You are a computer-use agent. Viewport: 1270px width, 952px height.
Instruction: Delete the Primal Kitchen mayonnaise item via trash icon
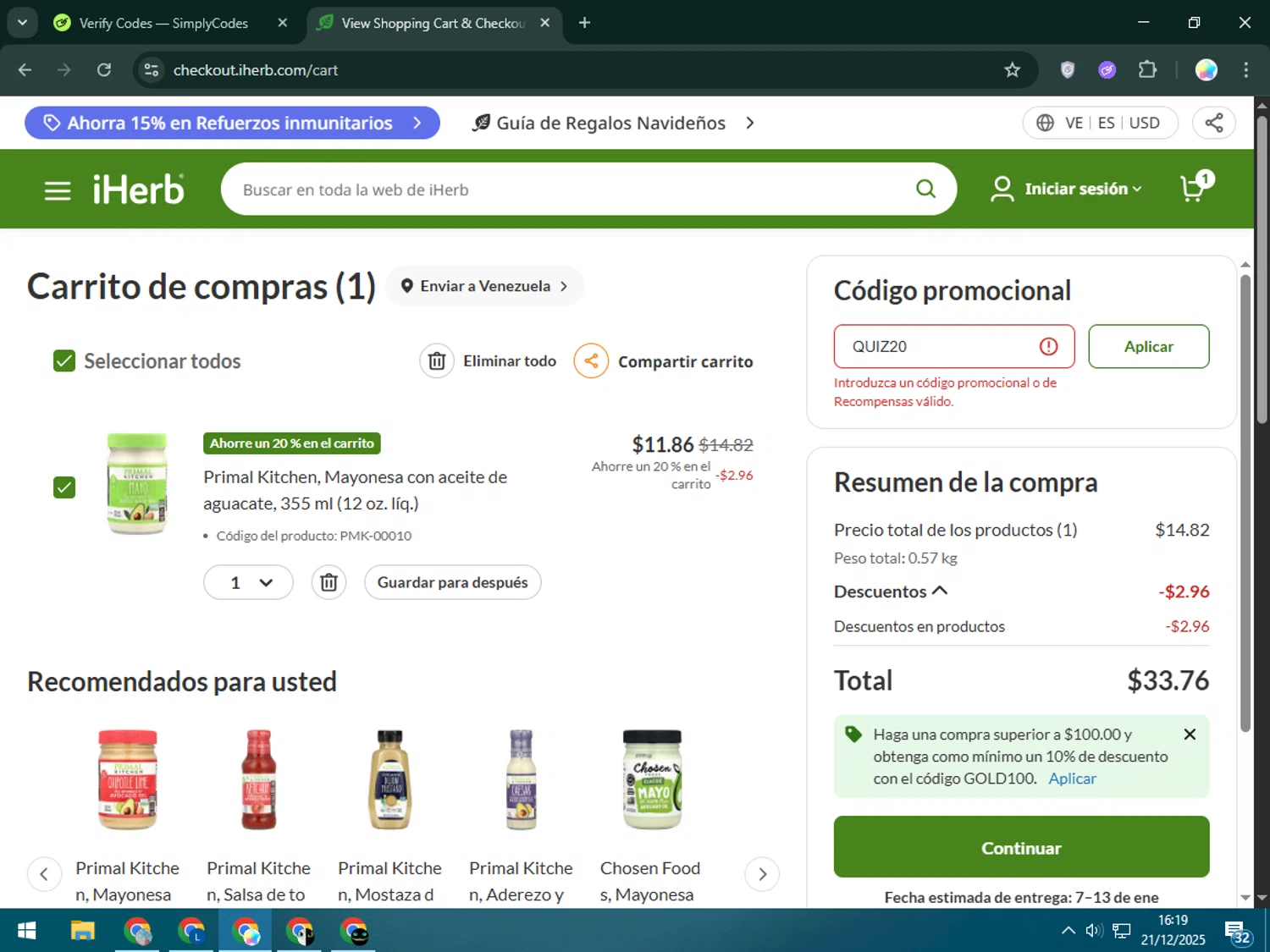pyautogui.click(x=329, y=582)
